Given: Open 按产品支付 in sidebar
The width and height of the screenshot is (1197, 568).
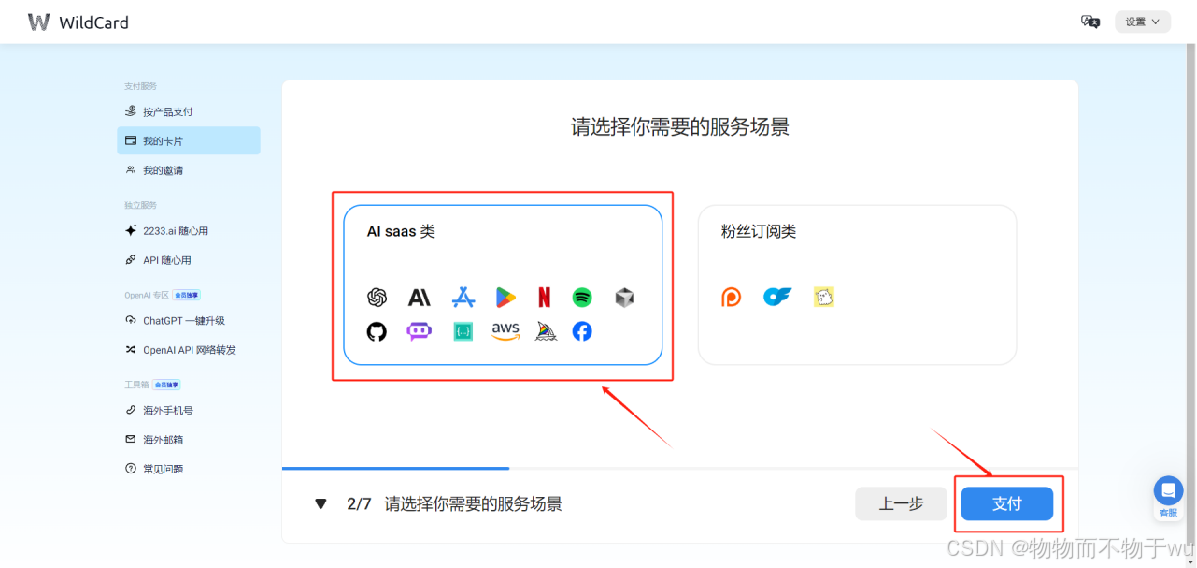Looking at the screenshot, I should coord(189,111).
